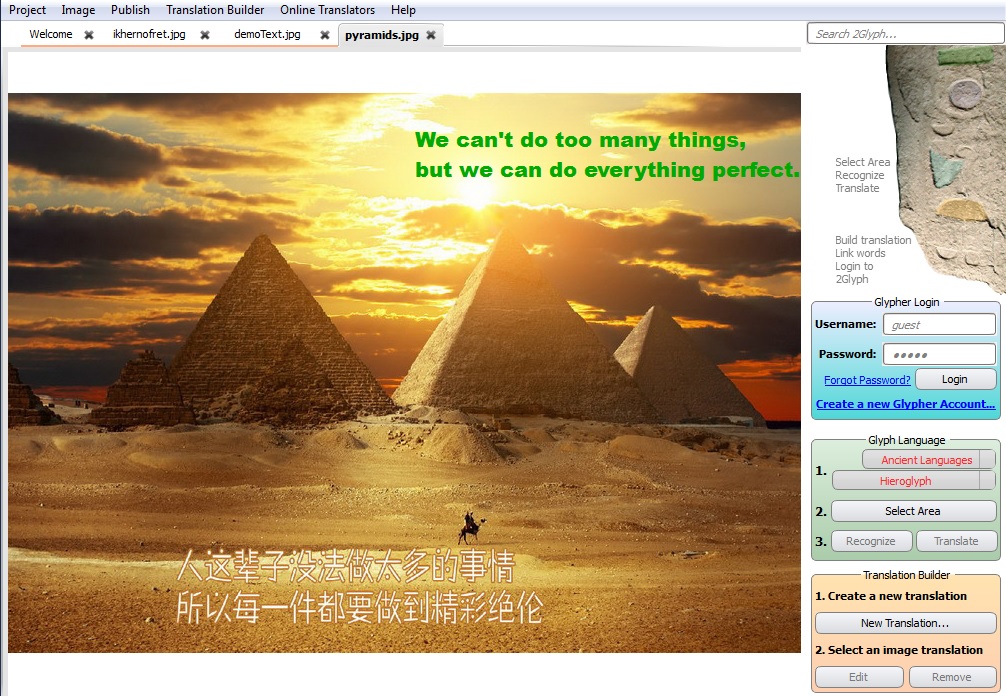
Task: Open the Translation Builder menu
Action: pos(215,10)
